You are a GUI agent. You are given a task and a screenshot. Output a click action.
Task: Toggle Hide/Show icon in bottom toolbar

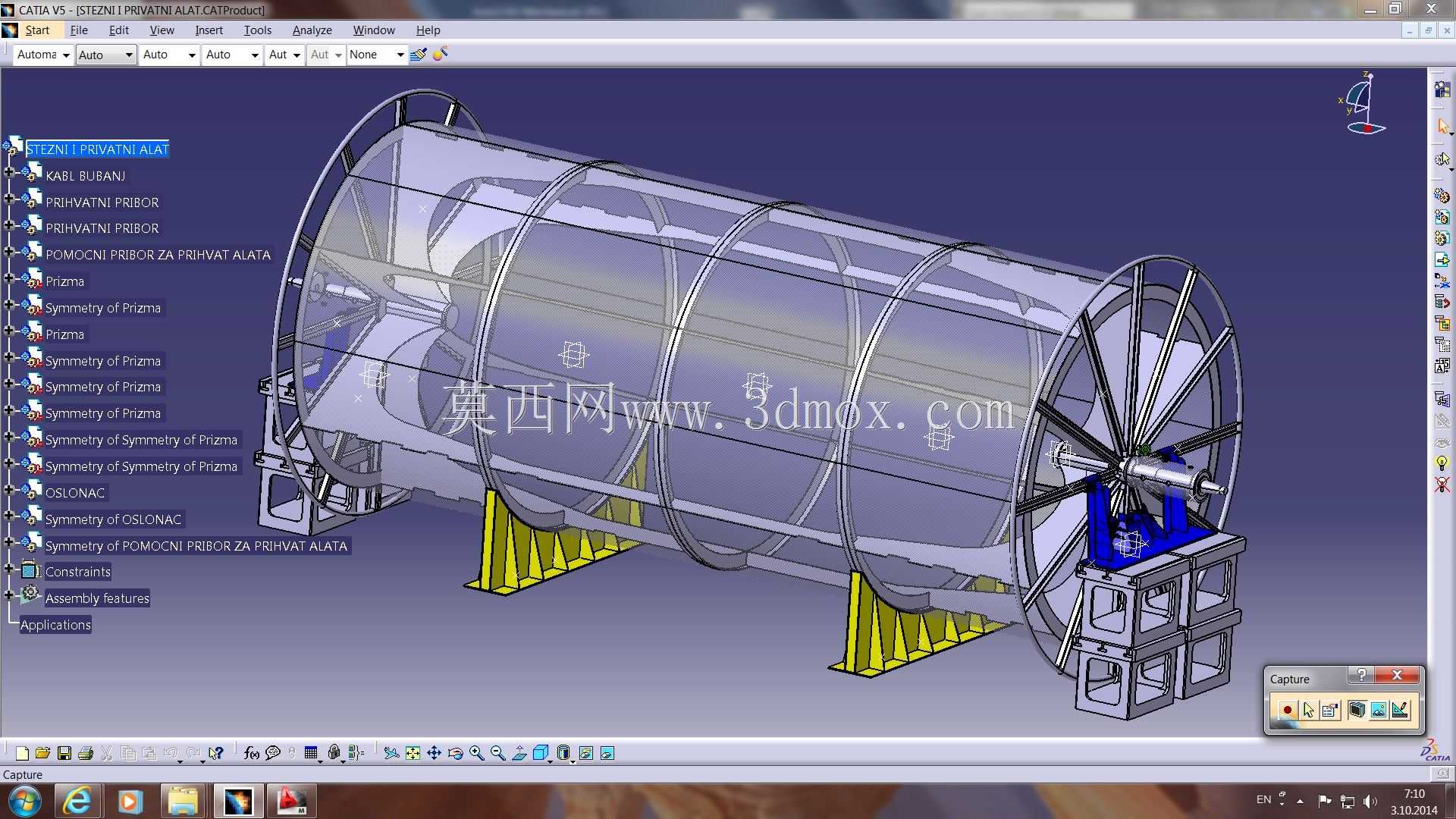pos(586,753)
